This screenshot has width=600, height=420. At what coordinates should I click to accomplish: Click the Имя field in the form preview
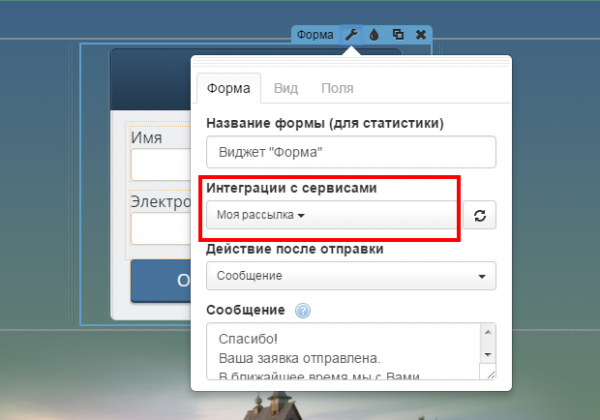(x=160, y=165)
